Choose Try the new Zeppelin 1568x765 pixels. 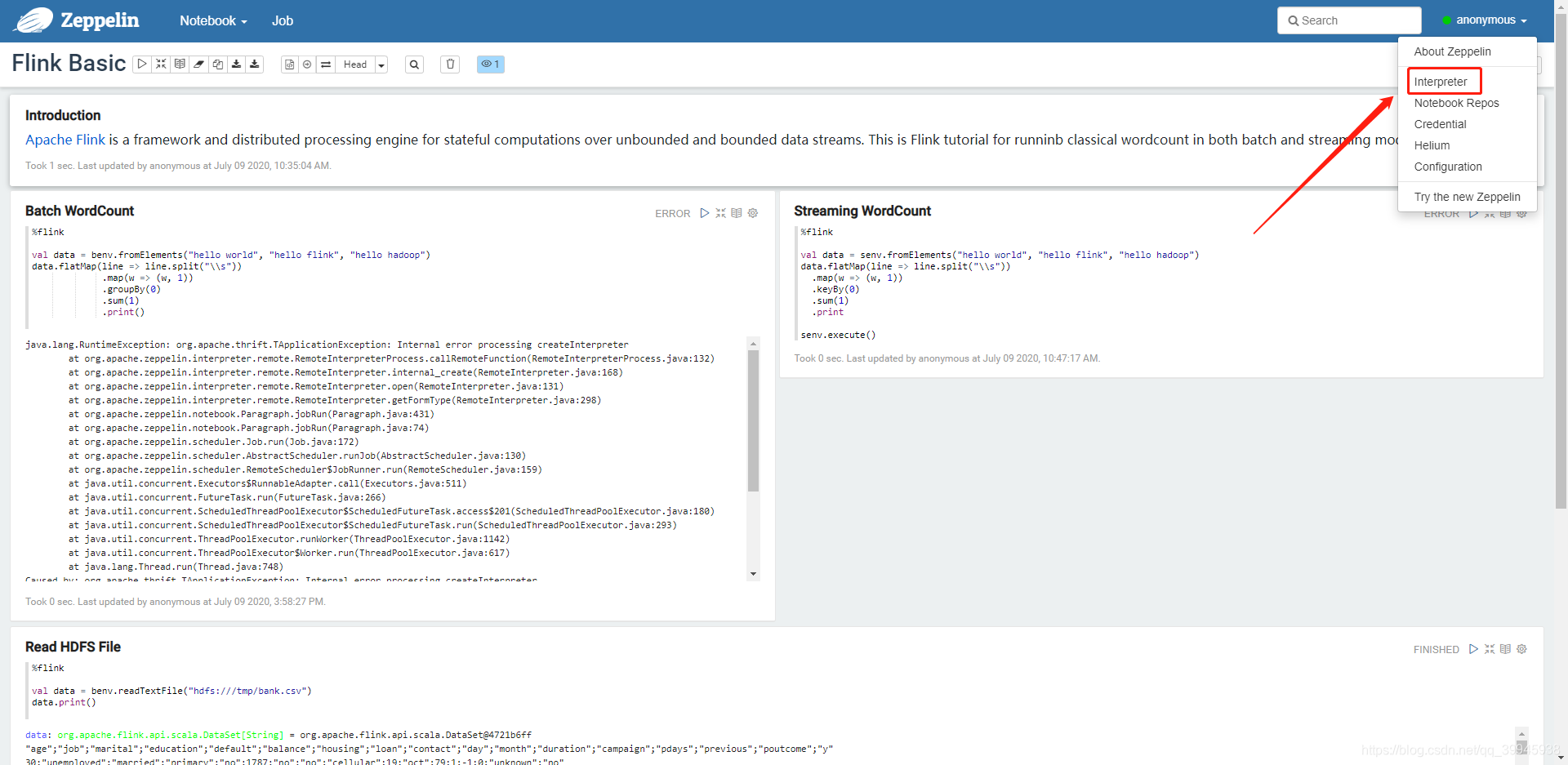(1468, 197)
